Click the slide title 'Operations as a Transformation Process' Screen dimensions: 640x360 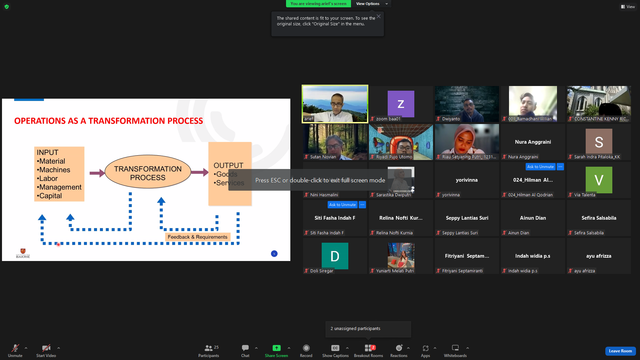tap(109, 121)
